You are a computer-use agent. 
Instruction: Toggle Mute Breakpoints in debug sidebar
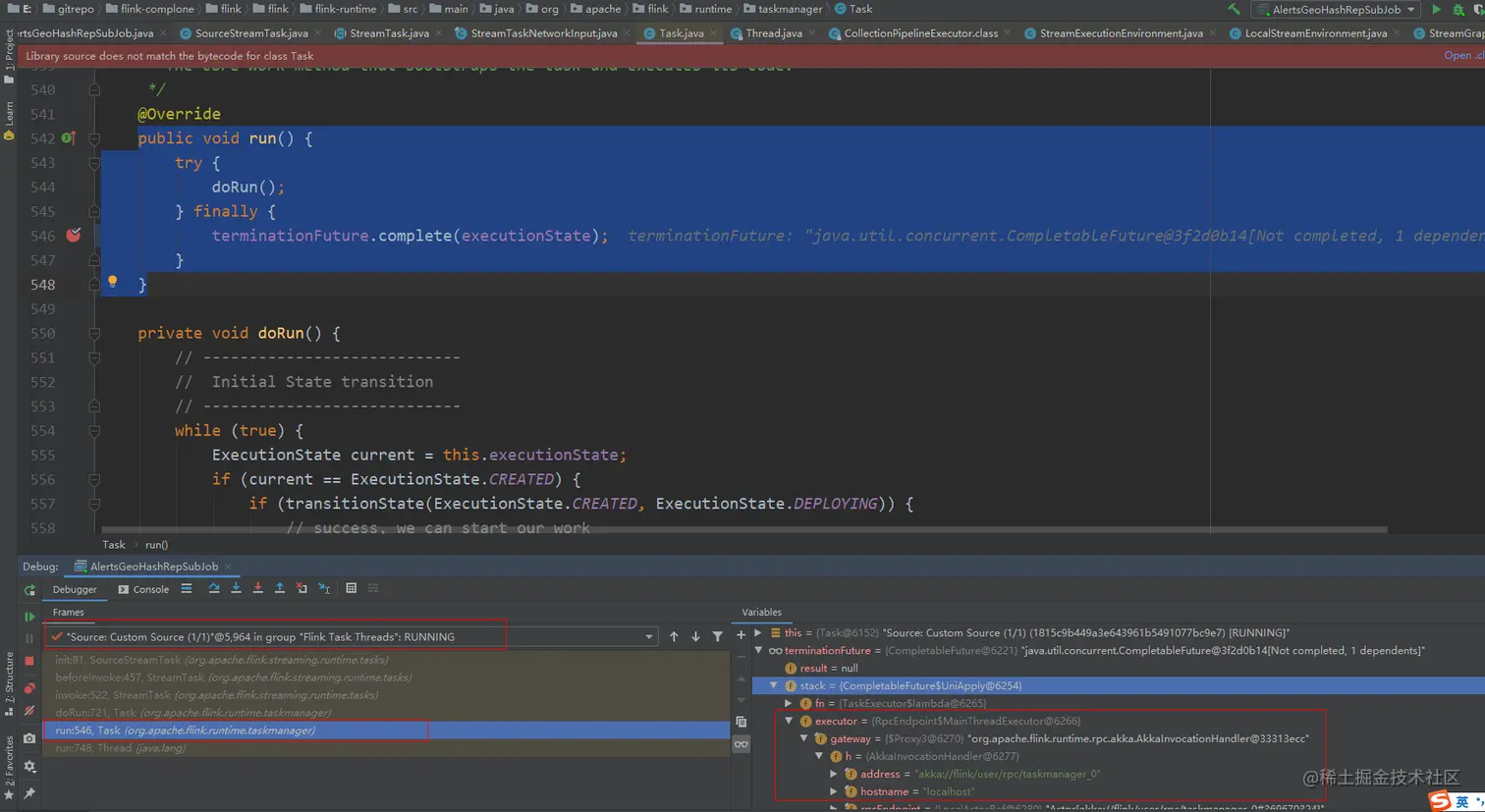tap(29, 711)
